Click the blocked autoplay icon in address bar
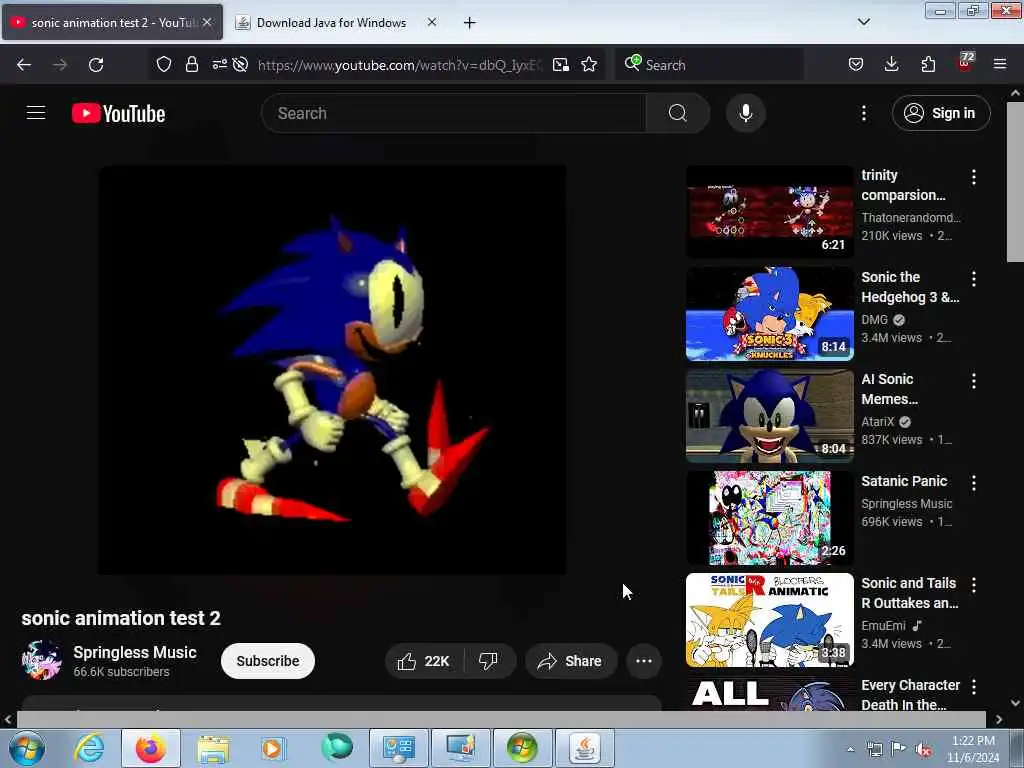The height and width of the screenshot is (768, 1024). 240,65
